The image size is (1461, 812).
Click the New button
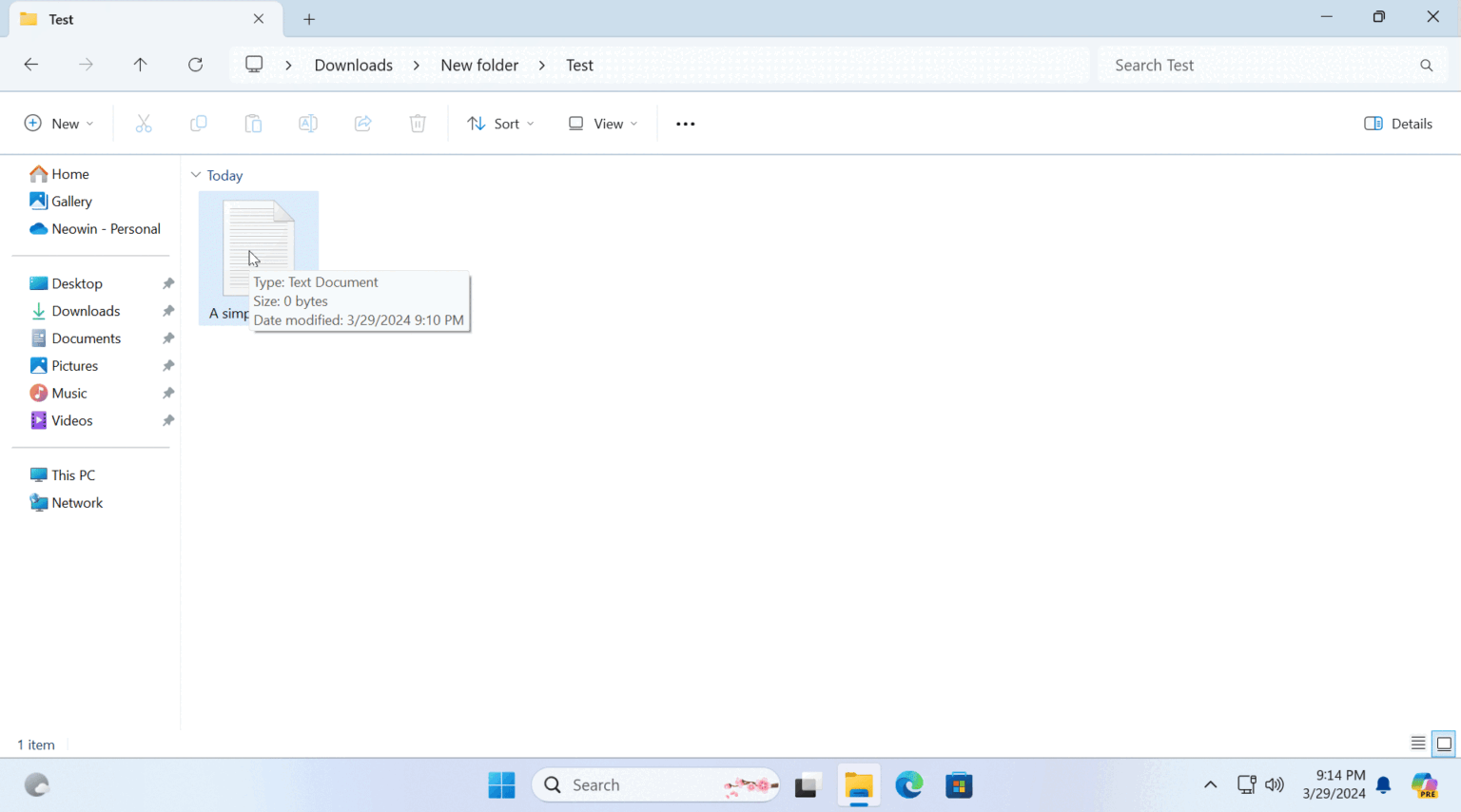pyautogui.click(x=58, y=123)
